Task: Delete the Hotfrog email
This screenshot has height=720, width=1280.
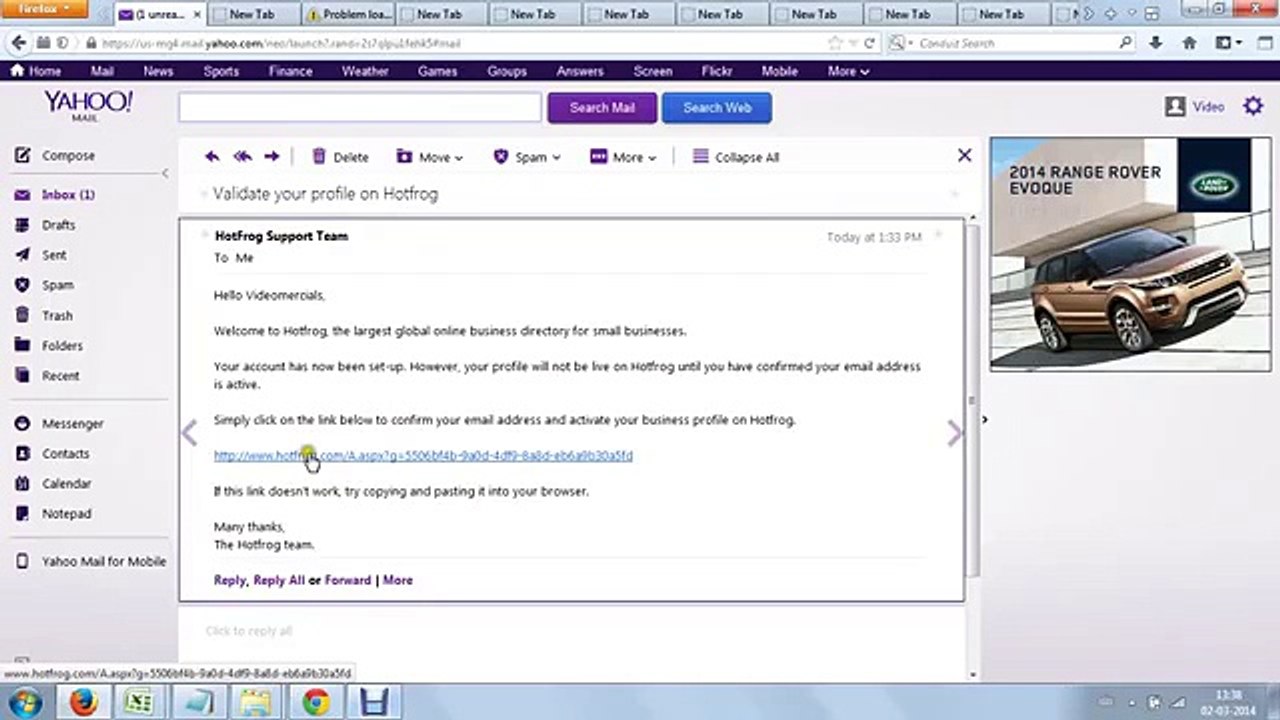Action: [x=340, y=157]
